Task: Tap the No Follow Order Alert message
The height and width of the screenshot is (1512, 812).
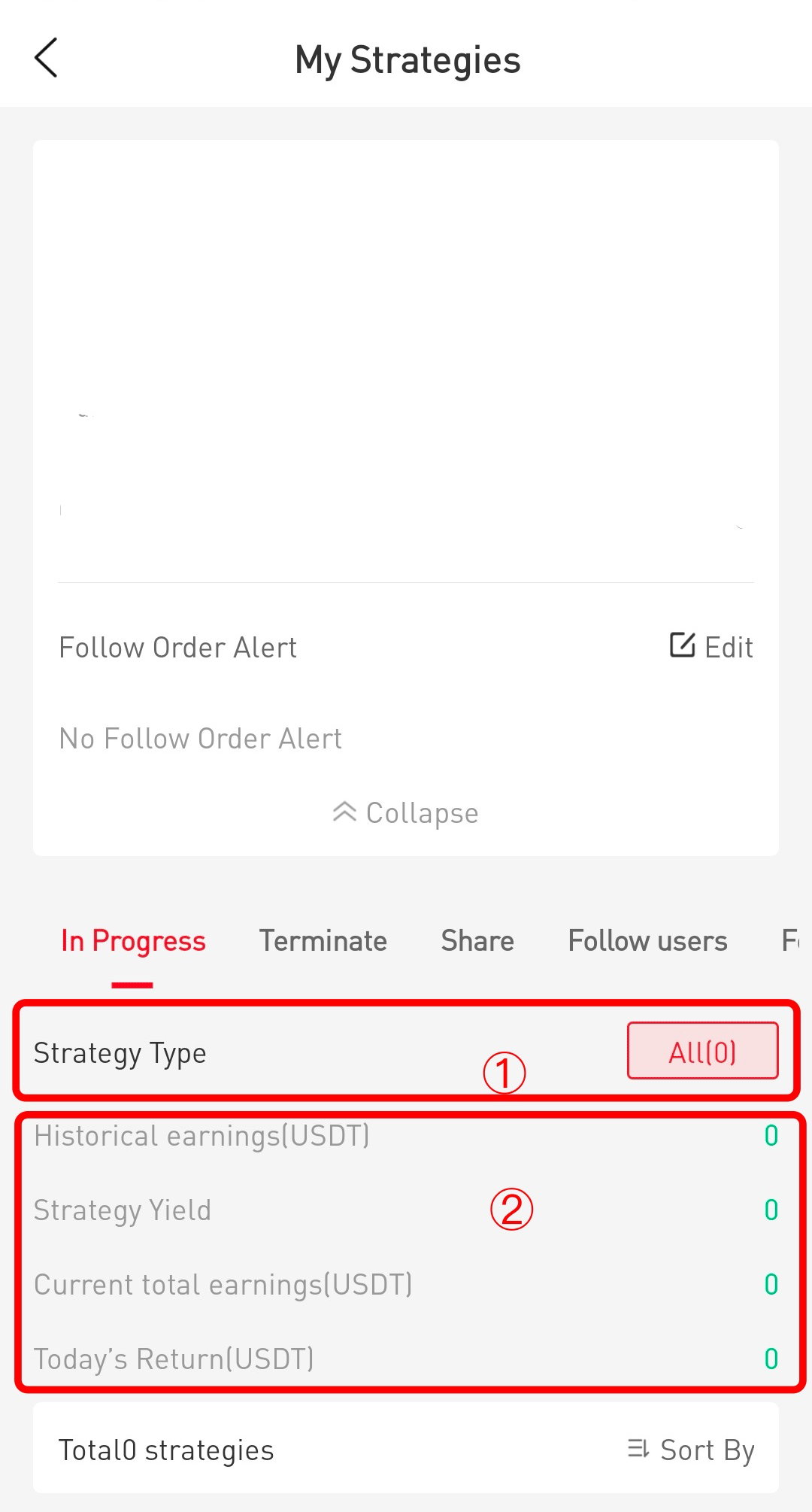Action: (x=201, y=739)
